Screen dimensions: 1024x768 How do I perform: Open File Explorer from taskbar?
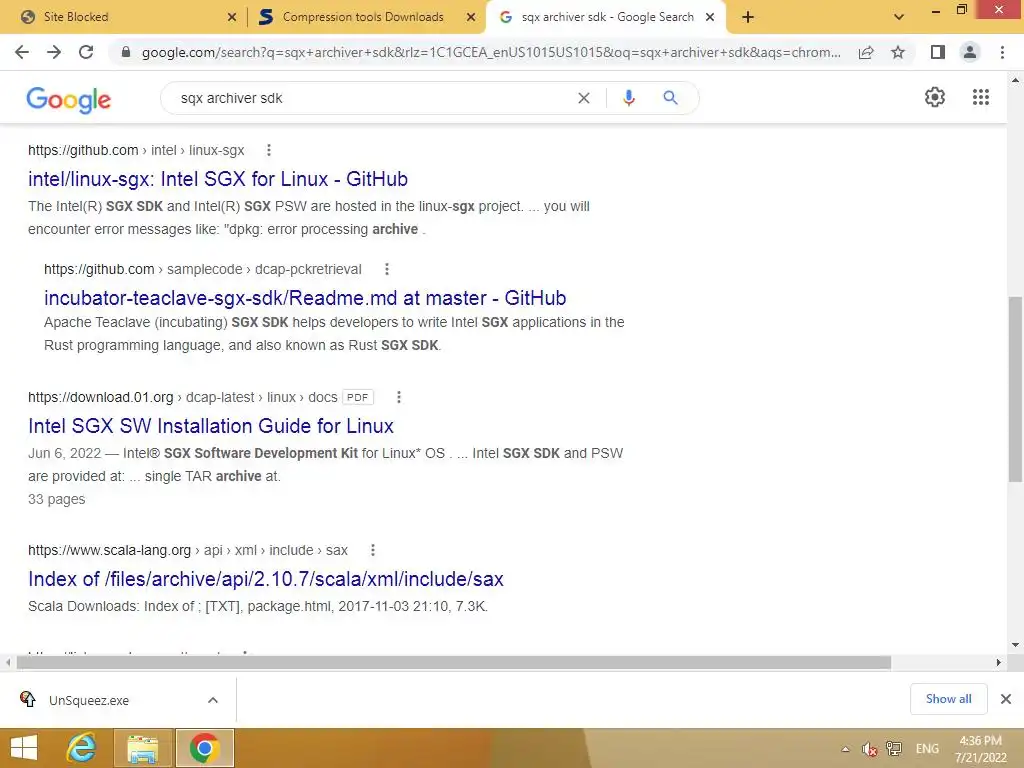coord(143,748)
